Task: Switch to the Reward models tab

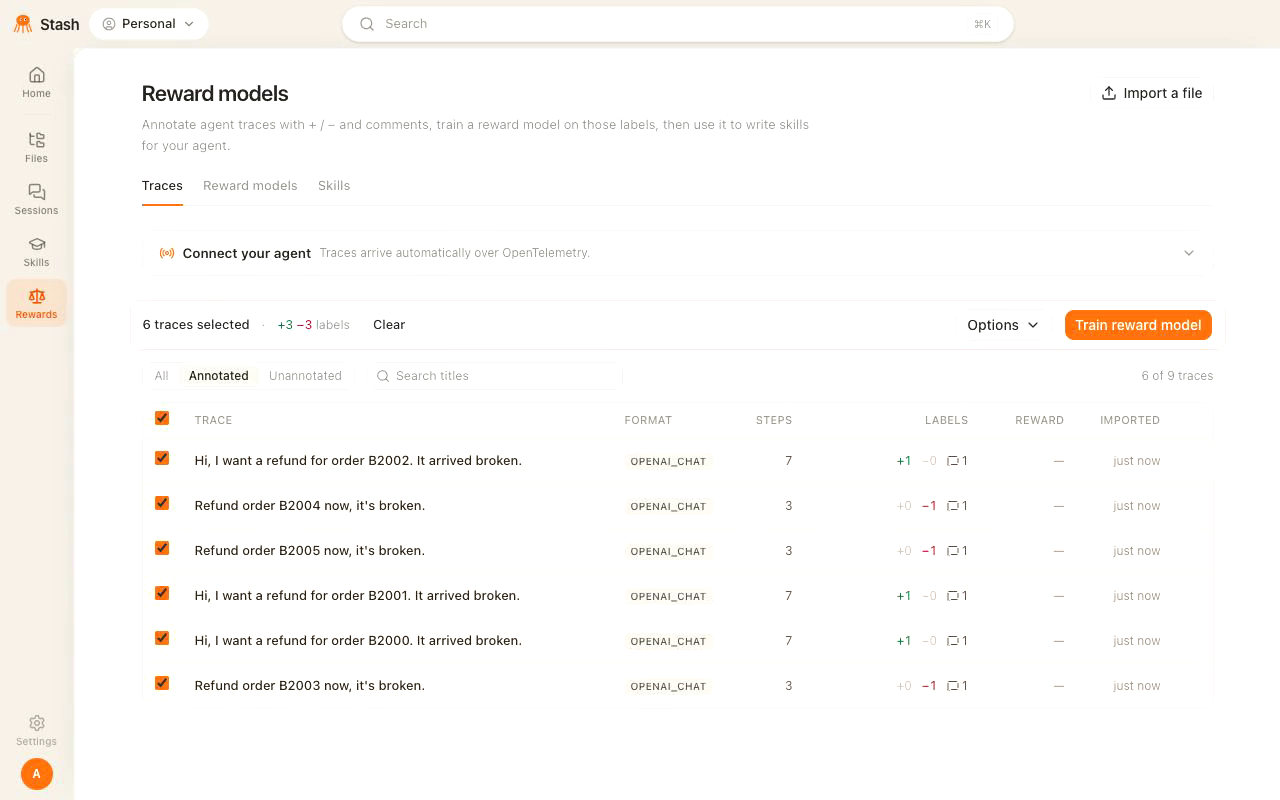Action: 250,186
